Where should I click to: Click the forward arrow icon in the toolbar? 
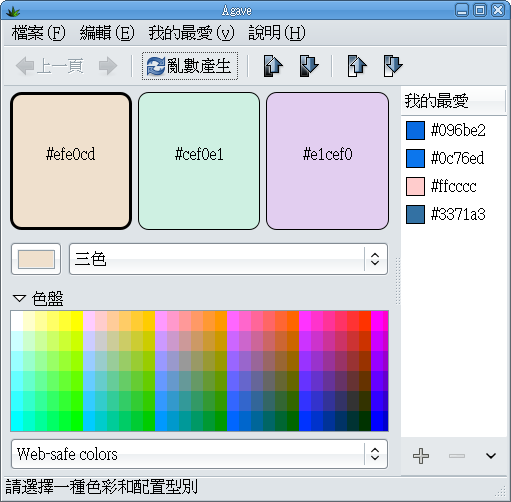point(108,66)
